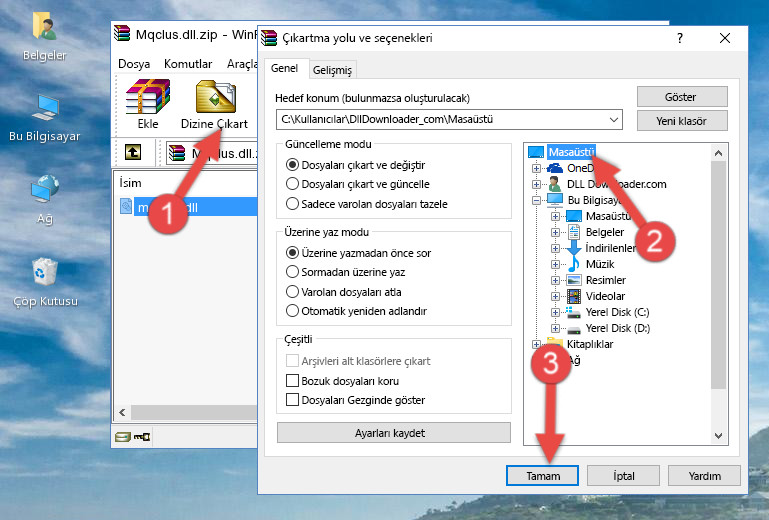Select the Videolar film icon in tree
Viewport: 769px width, 520px height.
click(x=573, y=296)
